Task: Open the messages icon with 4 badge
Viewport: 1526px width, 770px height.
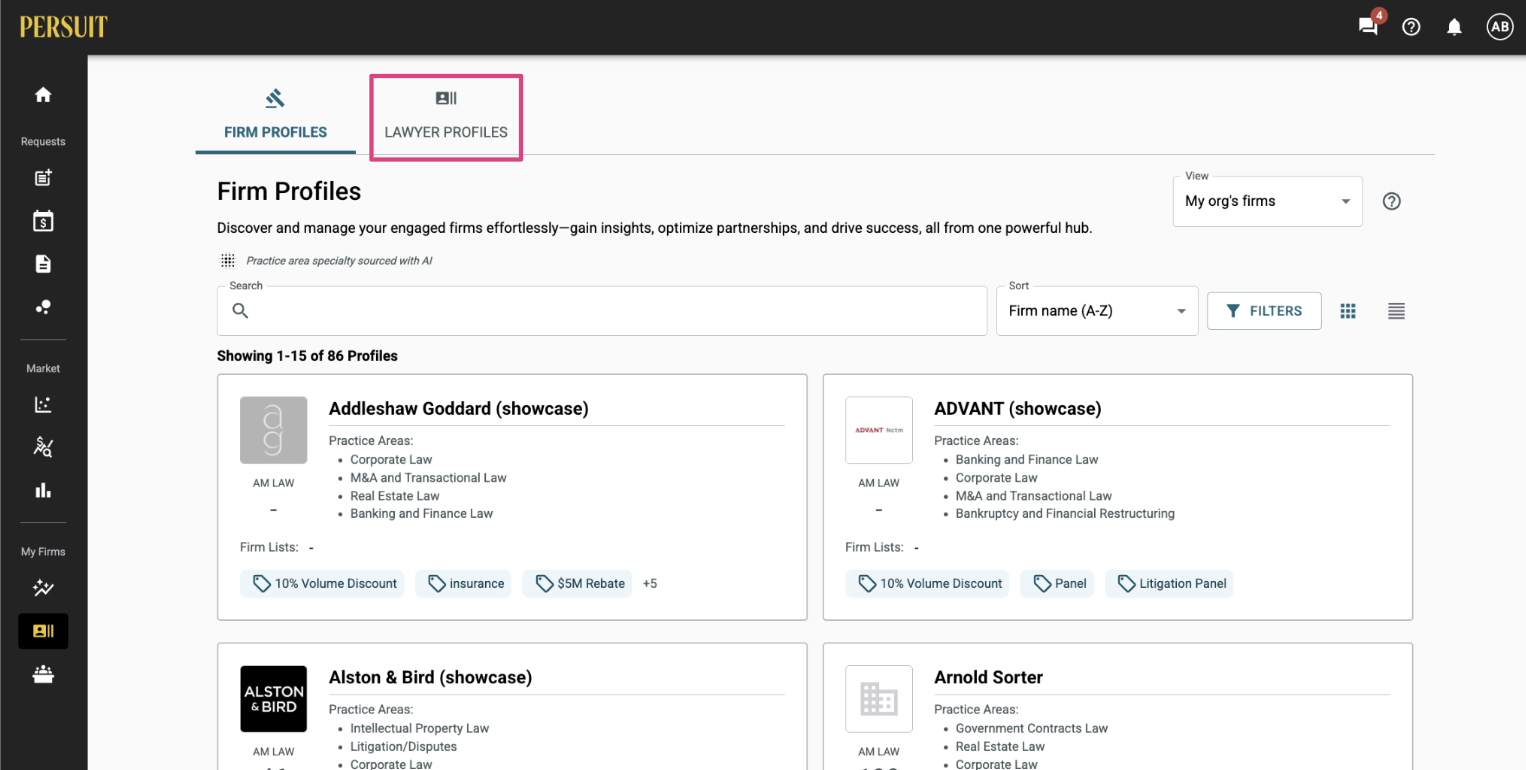Action: [x=1369, y=26]
